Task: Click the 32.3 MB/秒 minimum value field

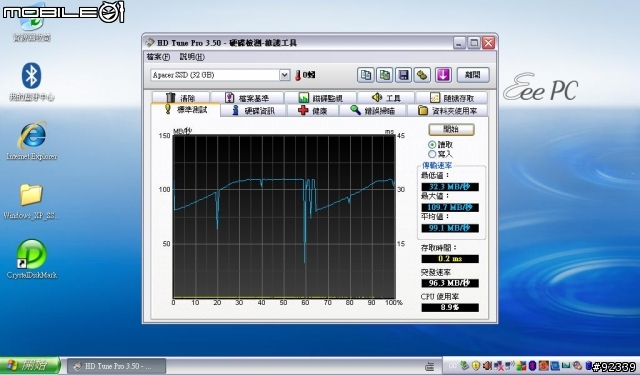Action: [x=450, y=187]
